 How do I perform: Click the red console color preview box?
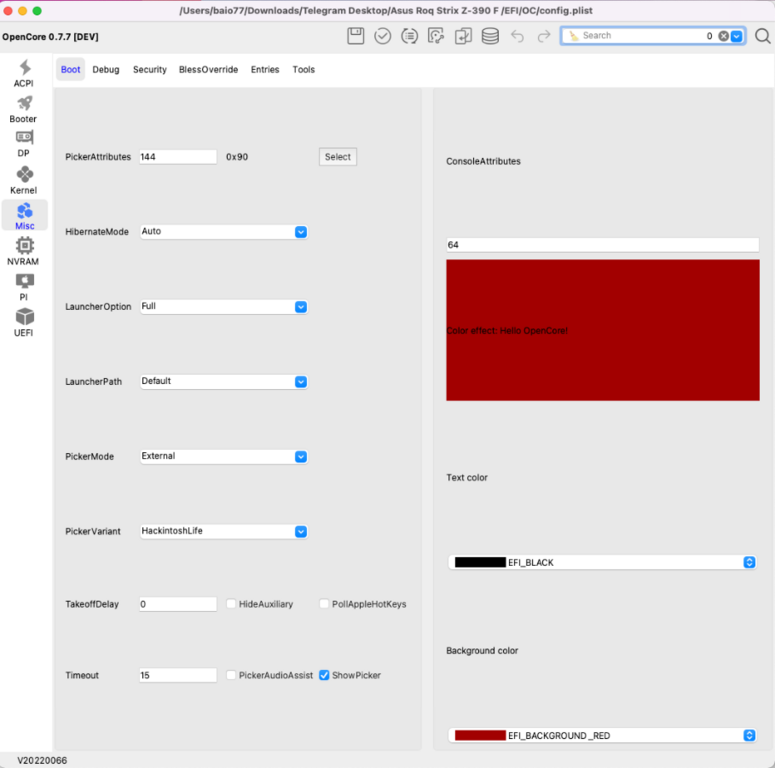(602, 330)
